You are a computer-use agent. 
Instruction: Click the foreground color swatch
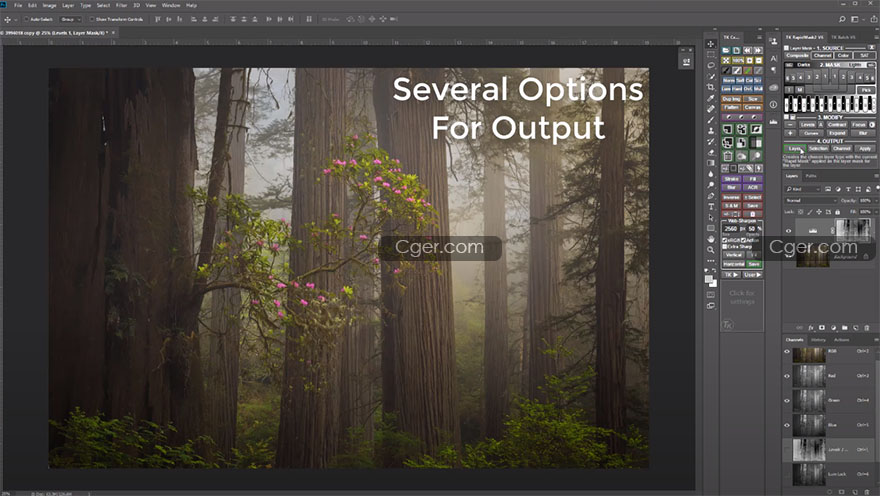click(x=709, y=278)
